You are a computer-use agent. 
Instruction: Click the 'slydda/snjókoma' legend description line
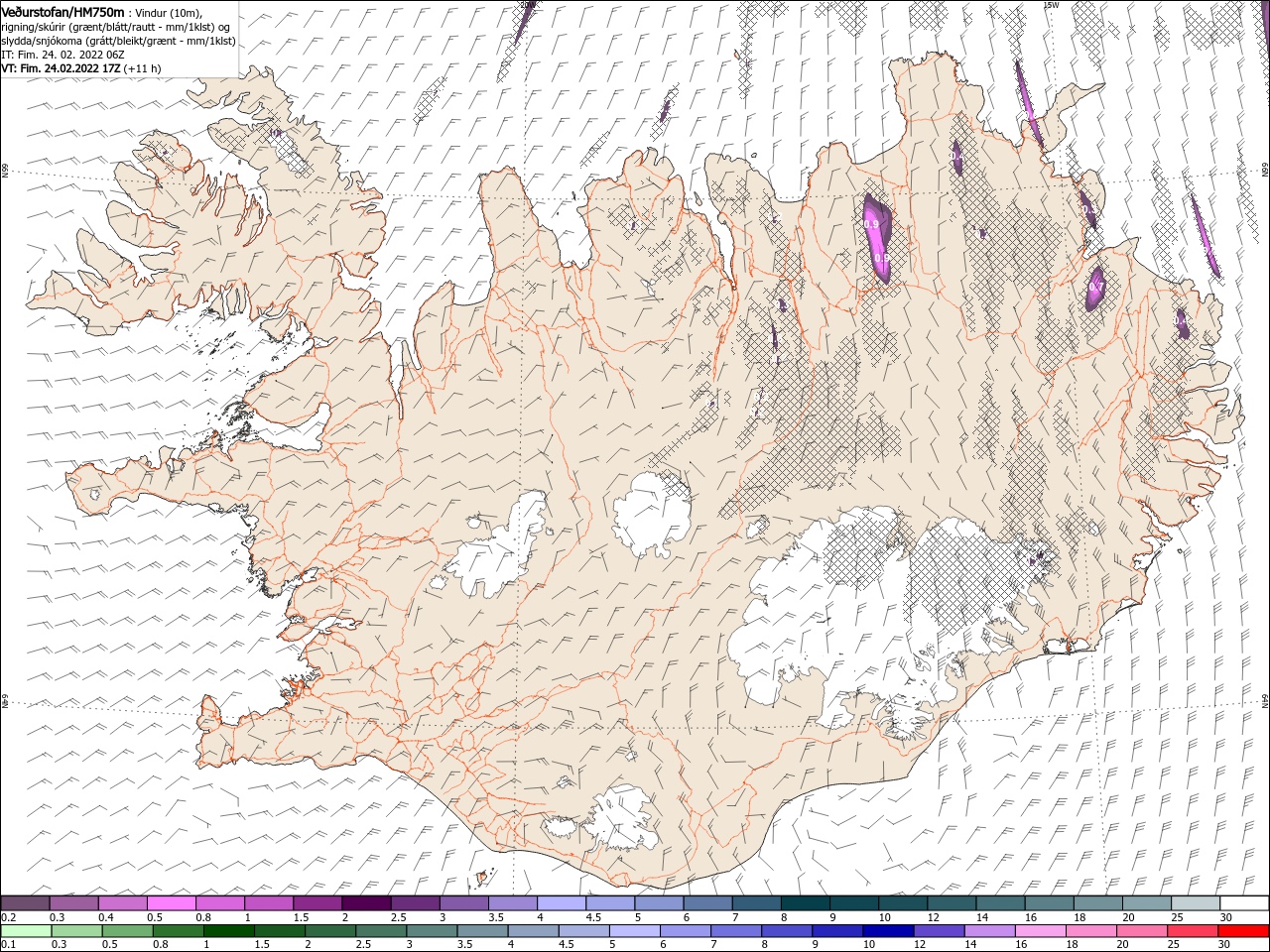[118, 41]
